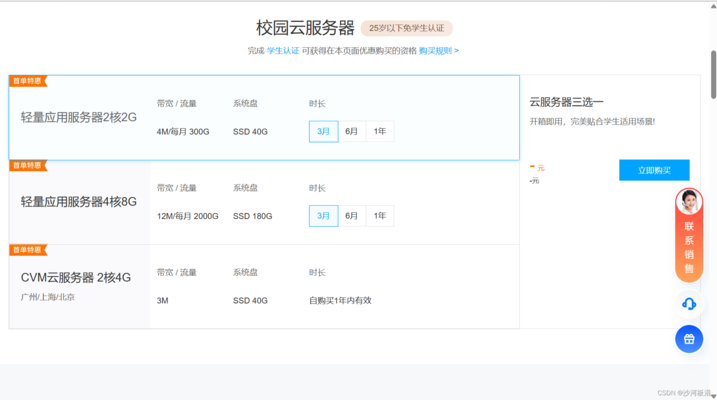Image resolution: width=717 pixels, height=400 pixels.
Task: Click the 立即购买 button
Action: tap(654, 170)
